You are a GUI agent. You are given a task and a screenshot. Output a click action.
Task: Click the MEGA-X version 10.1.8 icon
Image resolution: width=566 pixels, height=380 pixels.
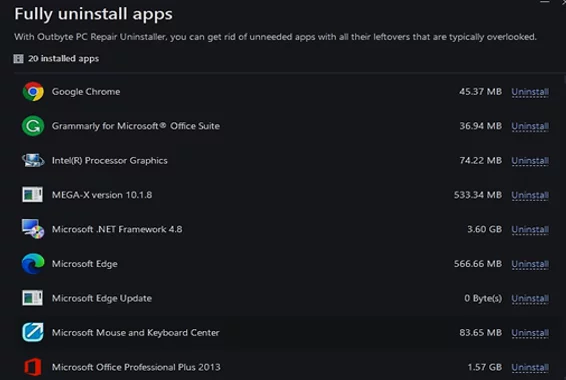tap(32, 195)
